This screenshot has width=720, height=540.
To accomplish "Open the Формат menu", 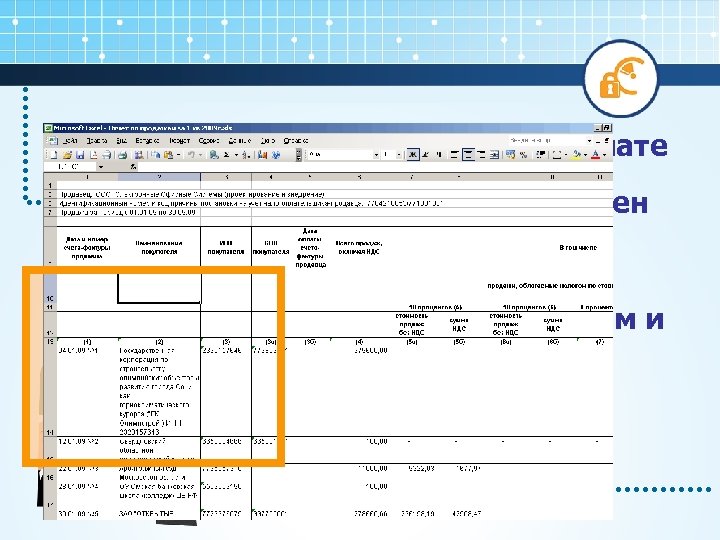I will [180, 141].
